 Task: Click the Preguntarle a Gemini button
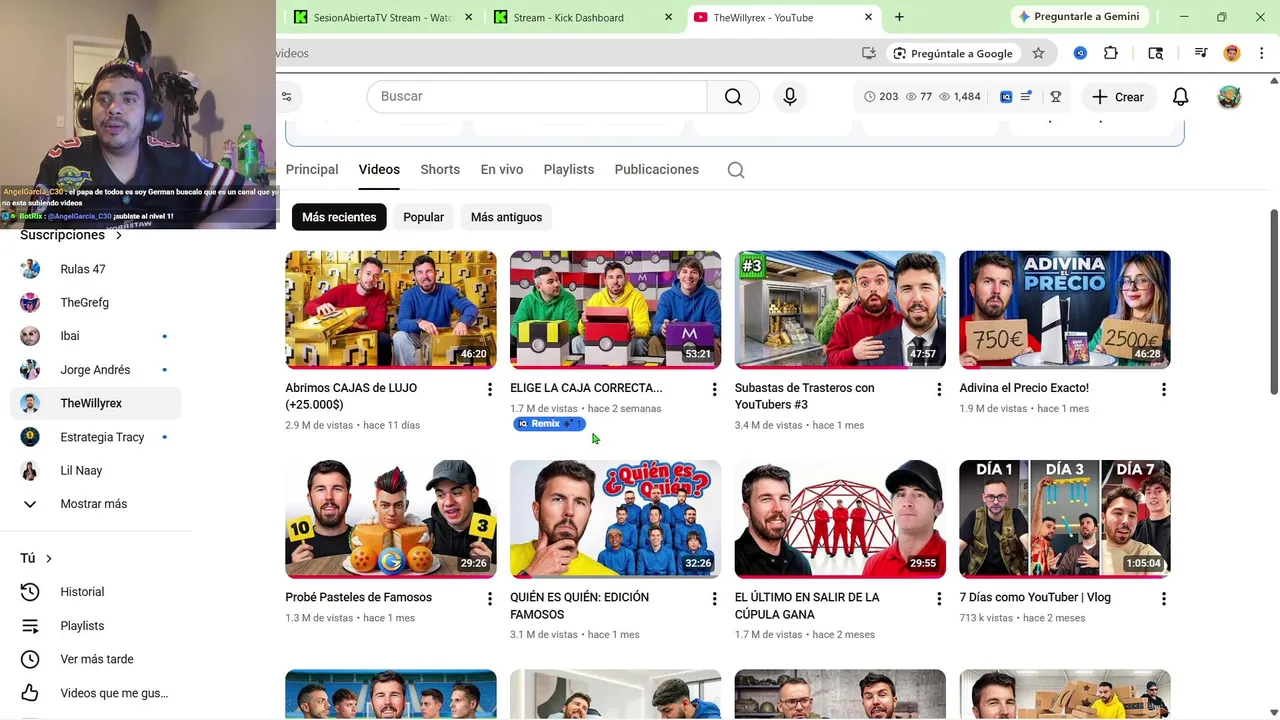point(1079,17)
